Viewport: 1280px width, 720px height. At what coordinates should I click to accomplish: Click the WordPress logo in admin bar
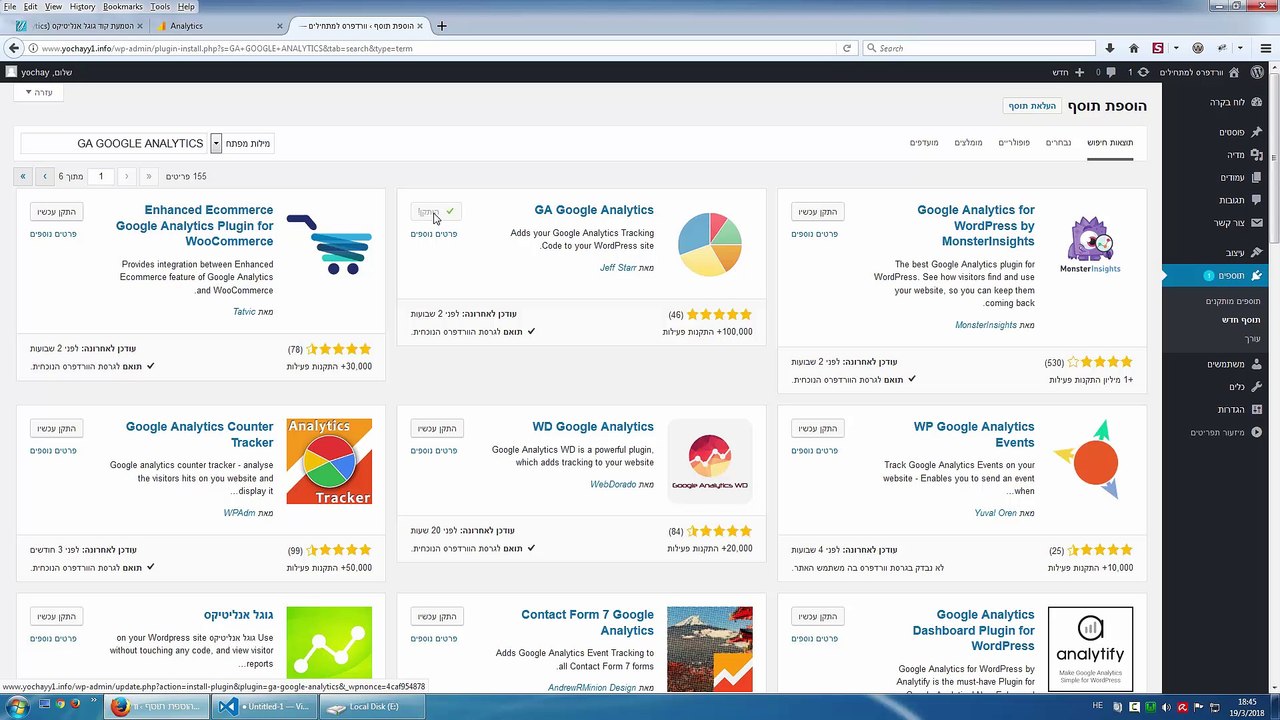[1258, 72]
